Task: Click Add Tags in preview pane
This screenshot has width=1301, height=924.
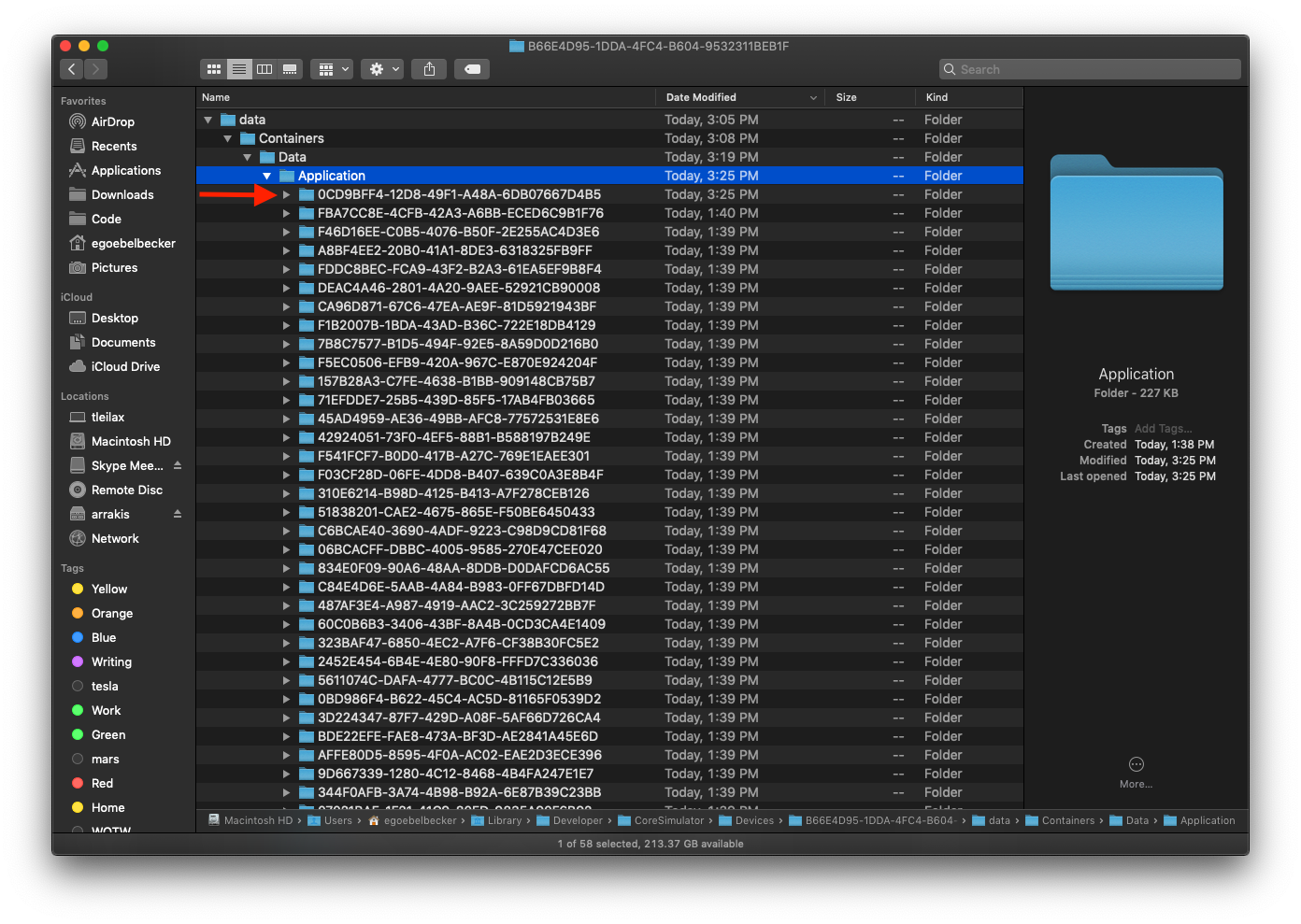Action: coord(1163,429)
